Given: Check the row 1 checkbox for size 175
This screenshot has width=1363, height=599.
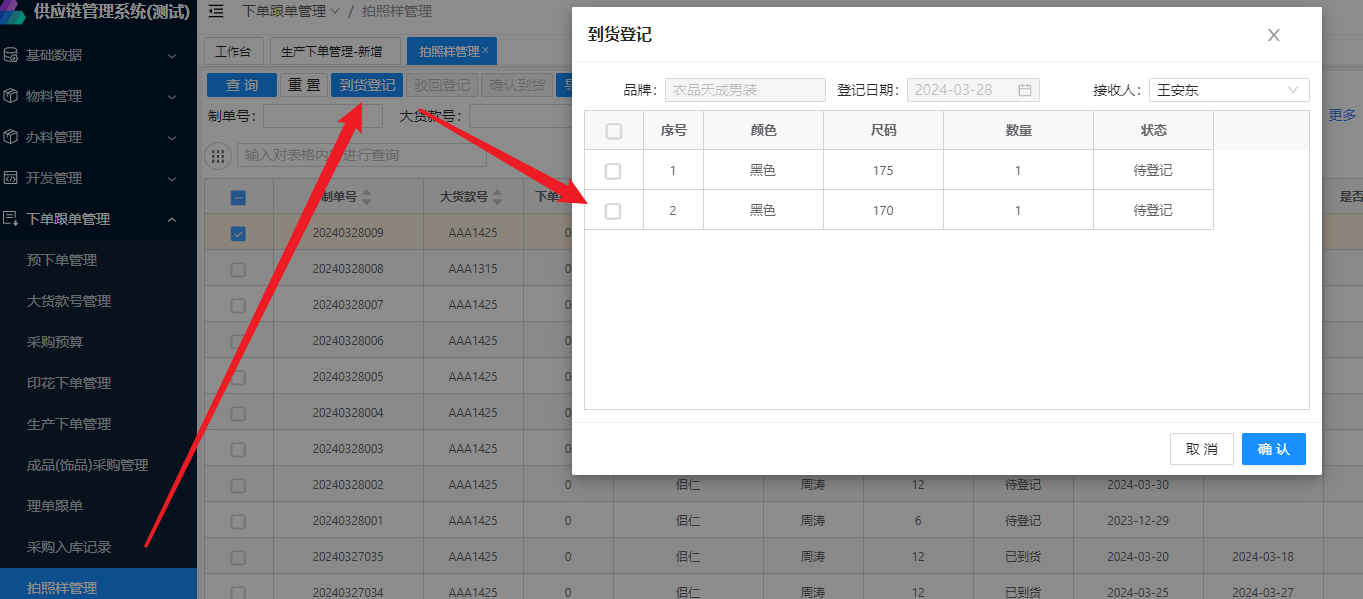Looking at the screenshot, I should pos(613,171).
